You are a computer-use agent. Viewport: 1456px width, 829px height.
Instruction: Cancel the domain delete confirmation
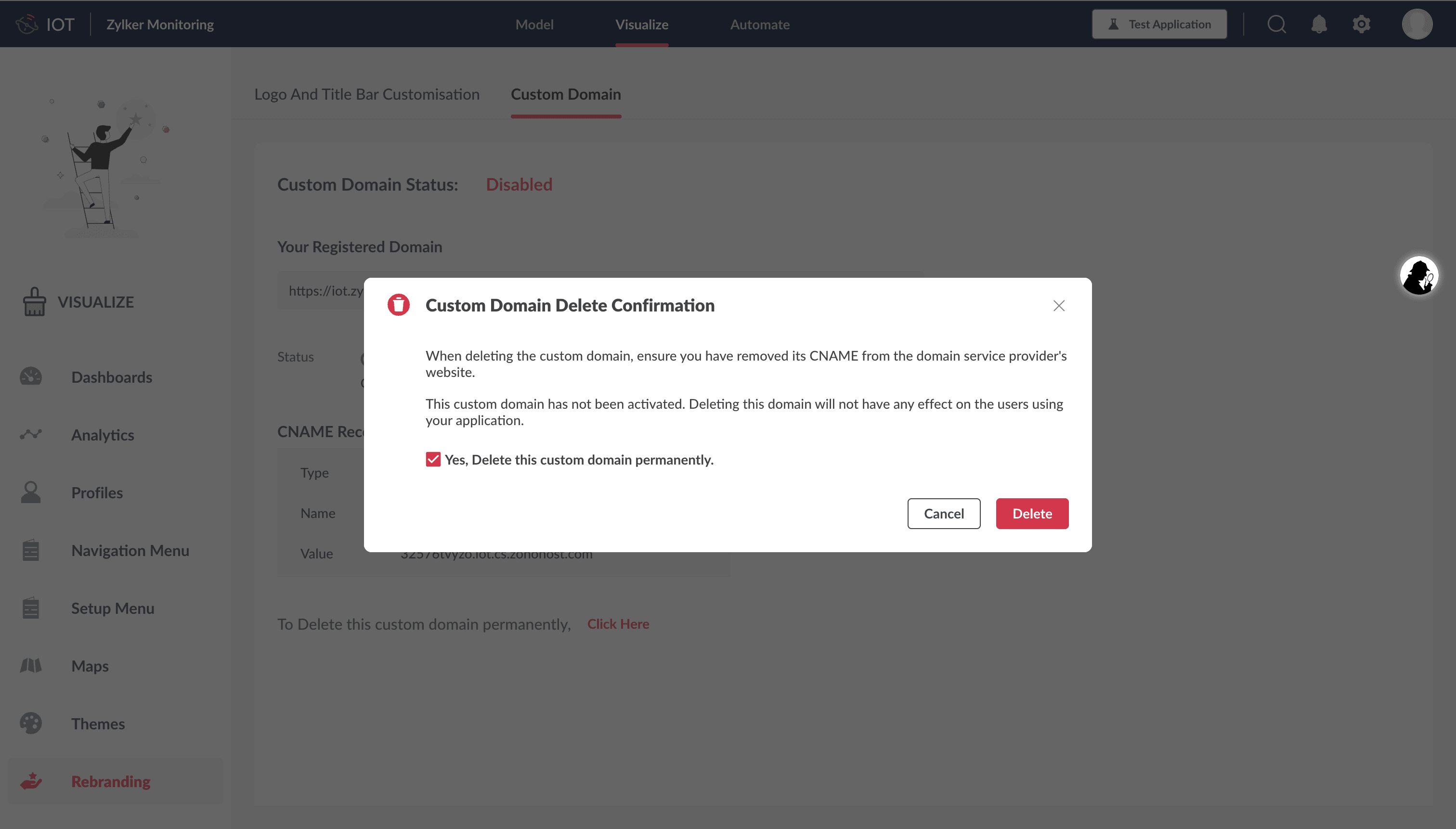tap(944, 514)
